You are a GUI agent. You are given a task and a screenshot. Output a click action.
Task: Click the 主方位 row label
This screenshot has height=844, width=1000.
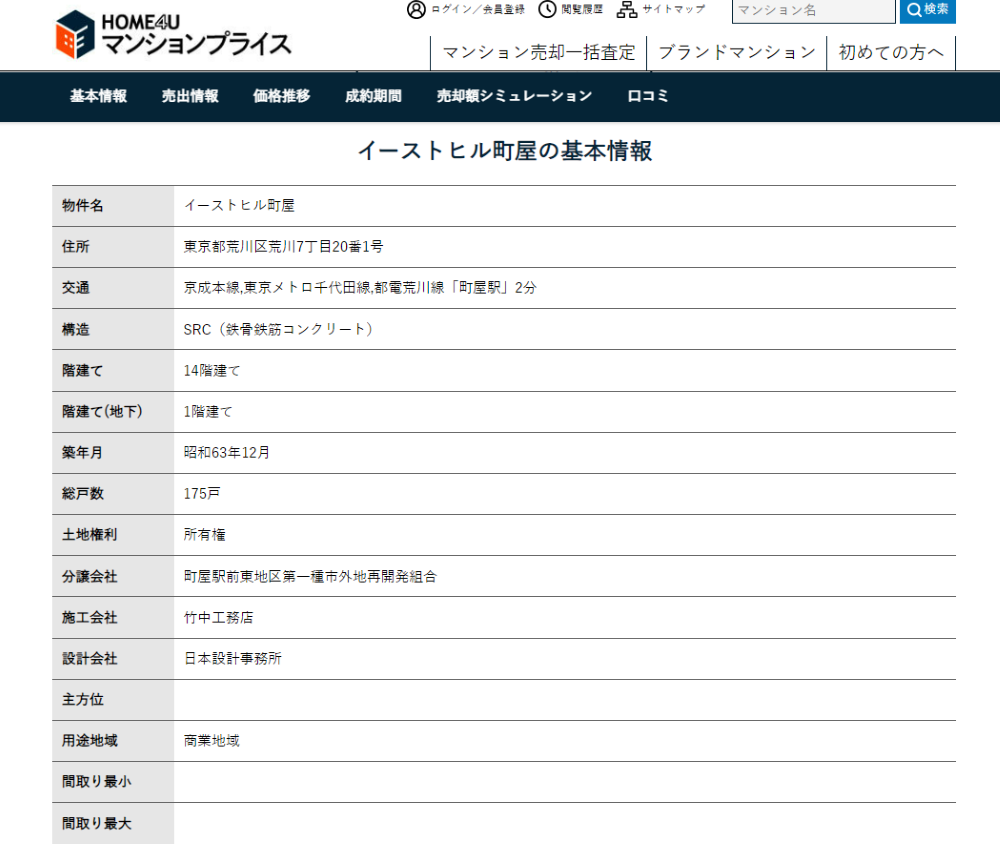[x=82, y=700]
